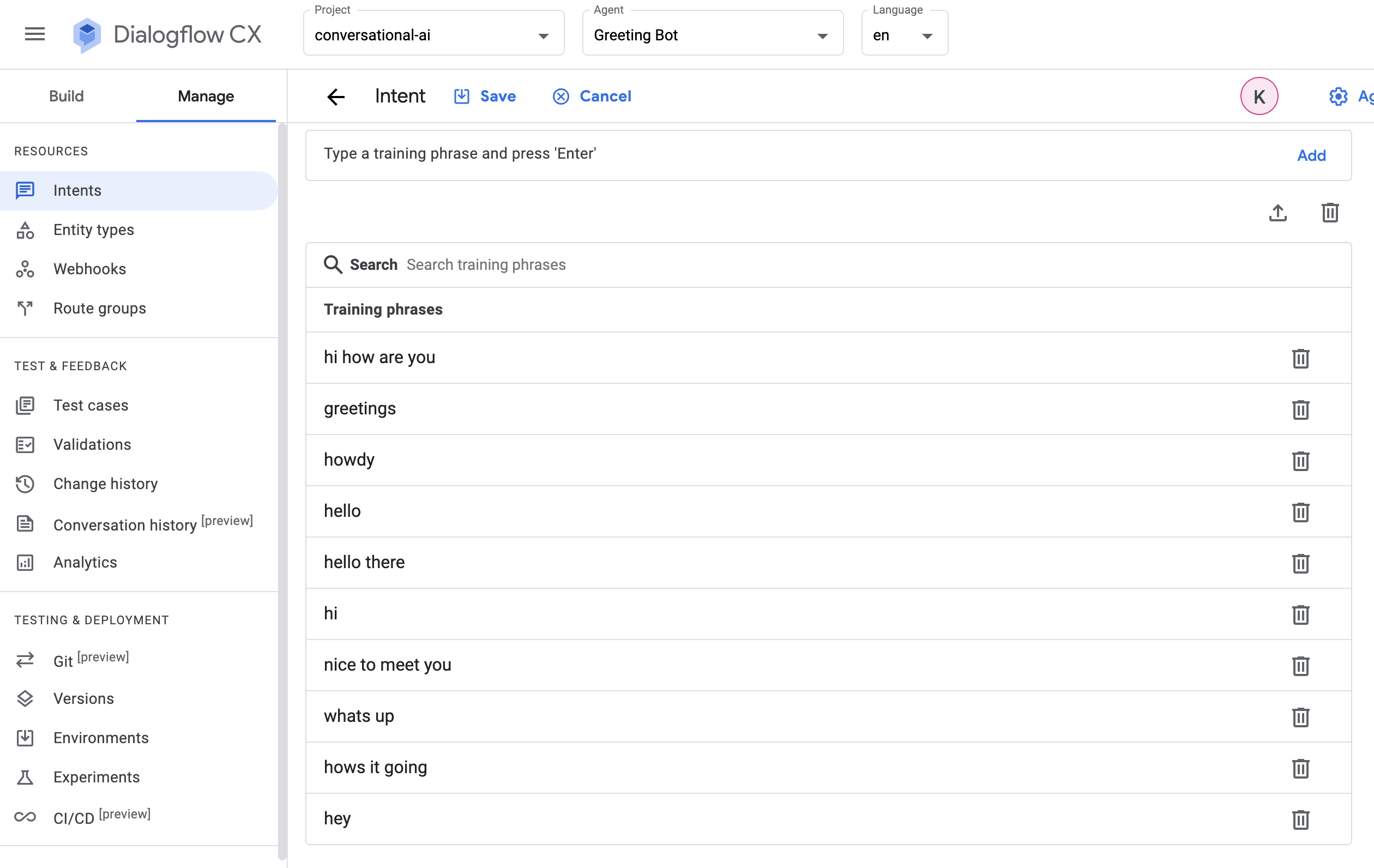Open Change history page
1374x868 pixels.
click(x=106, y=484)
